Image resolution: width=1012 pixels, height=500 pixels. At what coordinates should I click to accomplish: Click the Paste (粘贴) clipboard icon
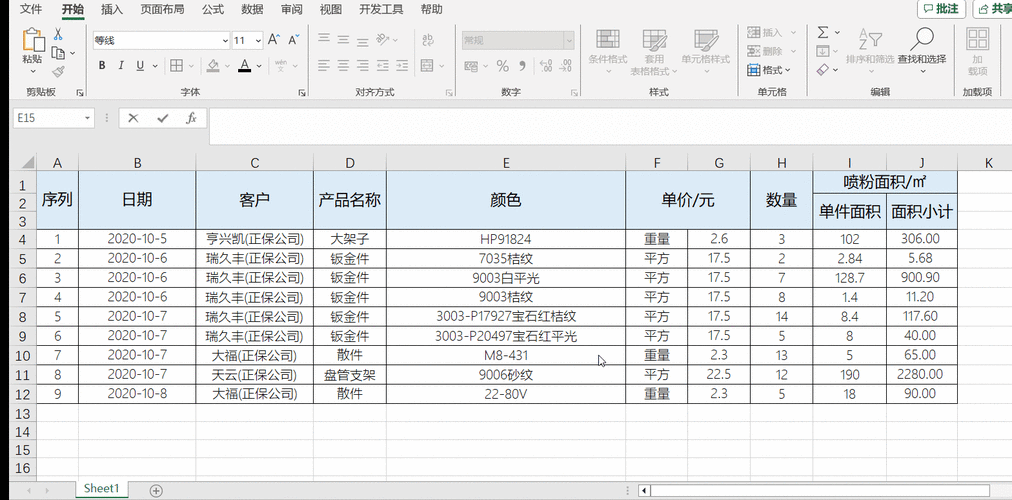point(33,40)
